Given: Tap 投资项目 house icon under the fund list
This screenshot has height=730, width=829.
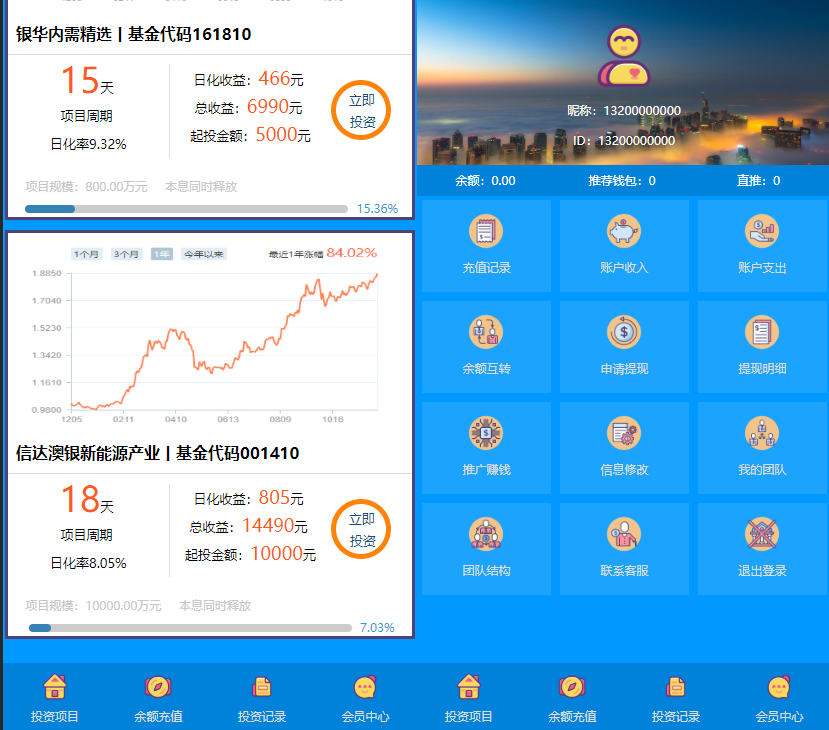Looking at the screenshot, I should (x=54, y=687).
